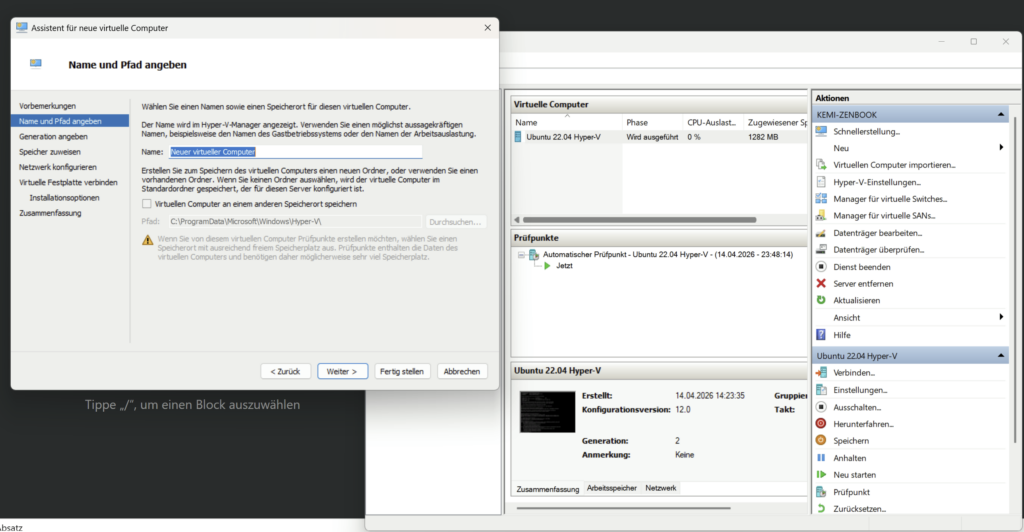Click the Weiter button
Viewport: 1024px width, 532px height.
coord(343,371)
